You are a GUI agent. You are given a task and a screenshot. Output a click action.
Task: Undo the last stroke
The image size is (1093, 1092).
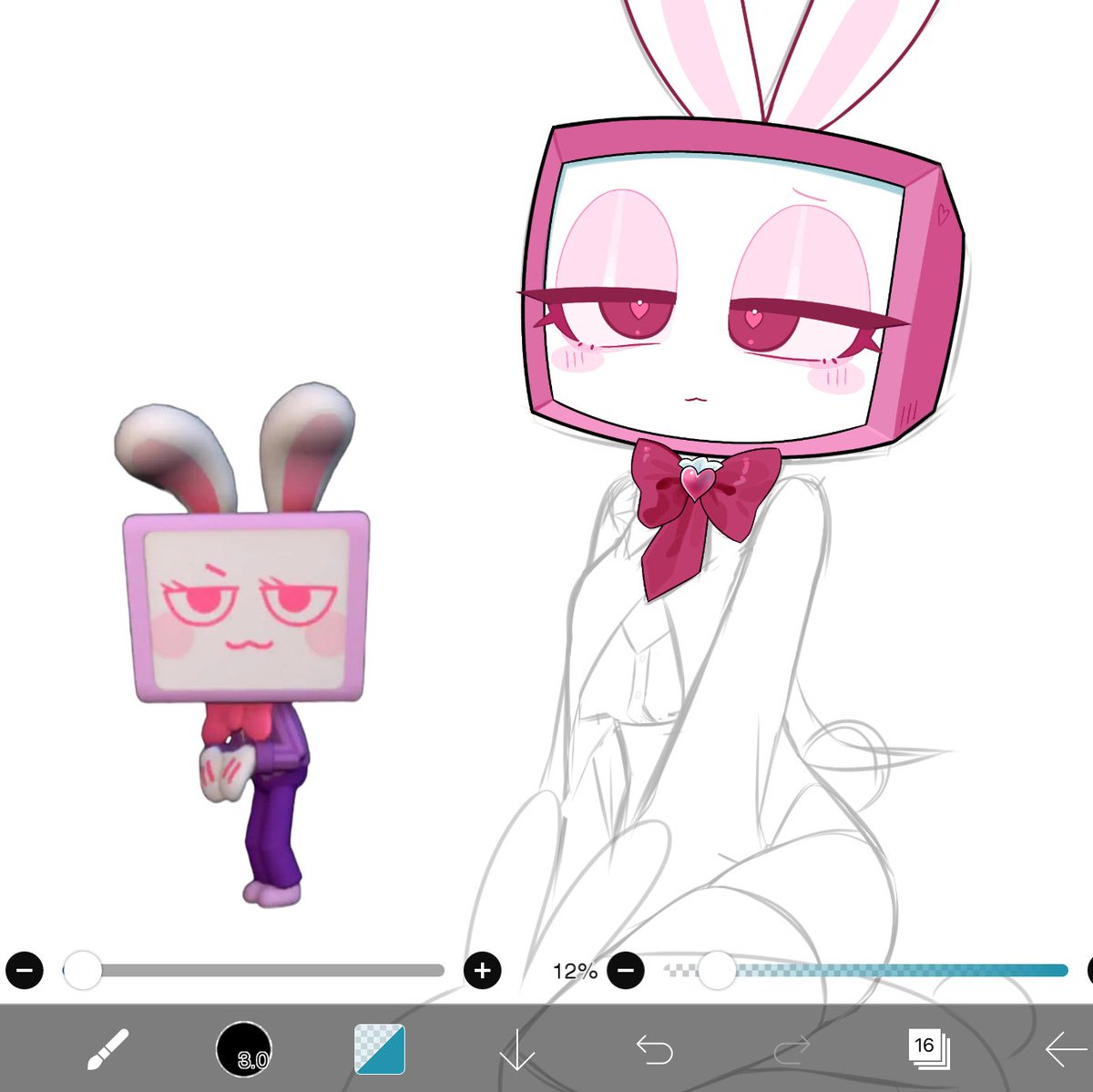coord(653,1050)
